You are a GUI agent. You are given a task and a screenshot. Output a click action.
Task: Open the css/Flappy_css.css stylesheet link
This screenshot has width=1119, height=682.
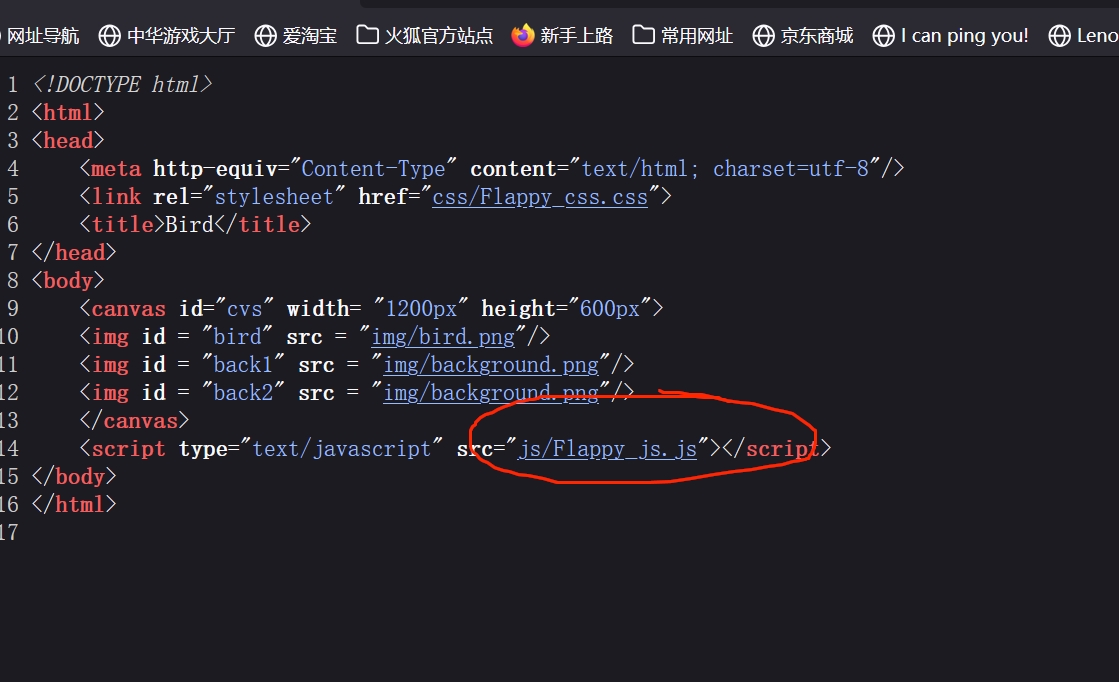(540, 197)
